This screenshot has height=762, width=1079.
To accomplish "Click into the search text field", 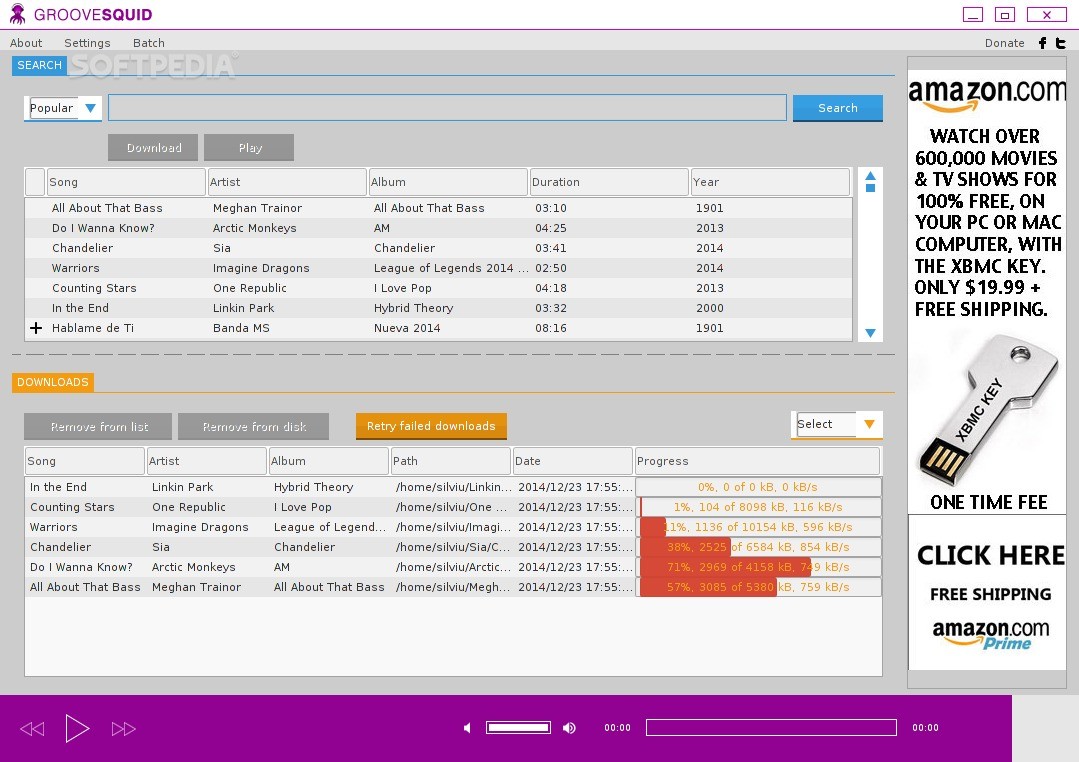I will pyautogui.click(x=447, y=108).
